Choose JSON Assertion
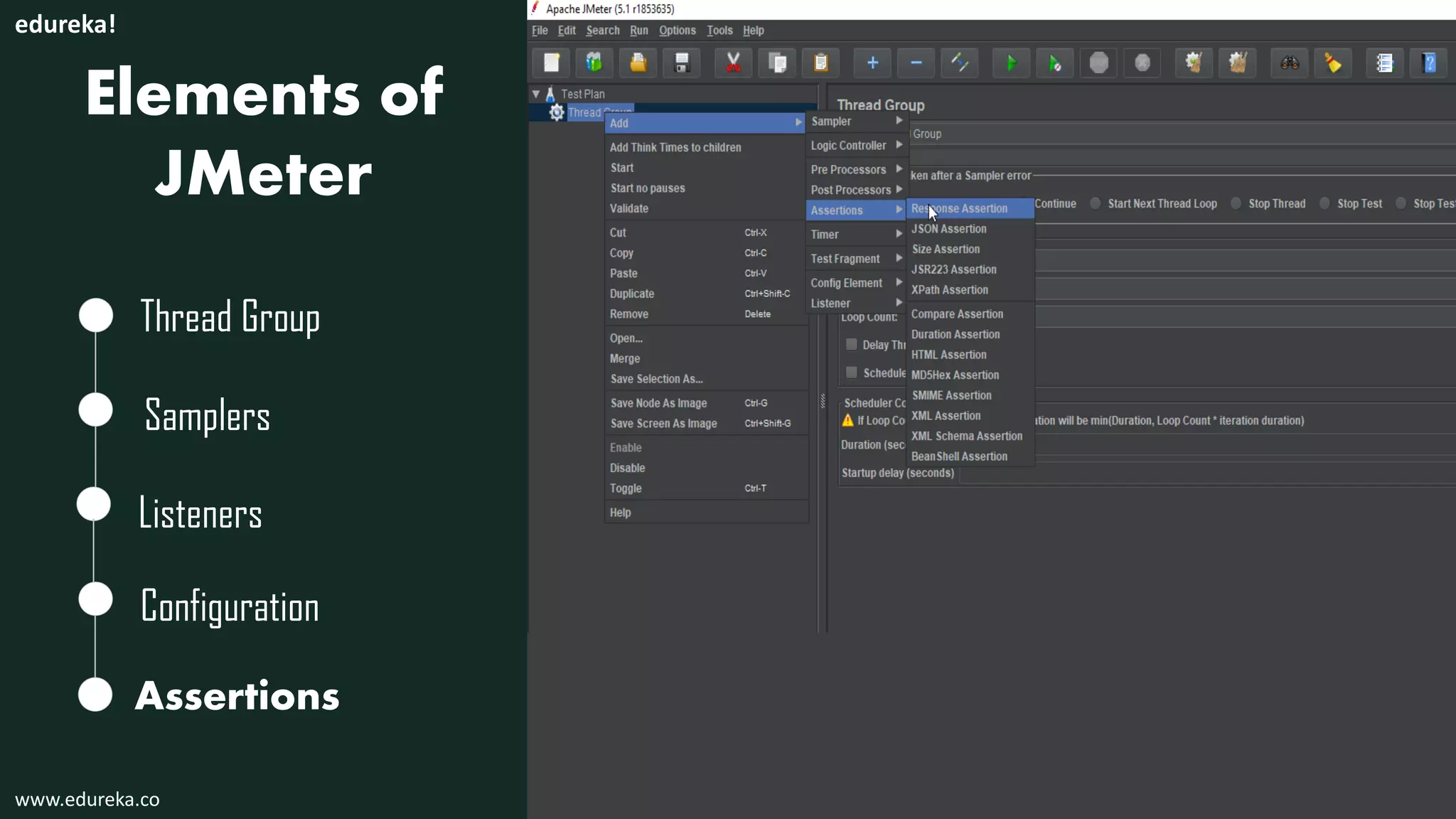Viewport: 1456px width, 819px height. 970,229
